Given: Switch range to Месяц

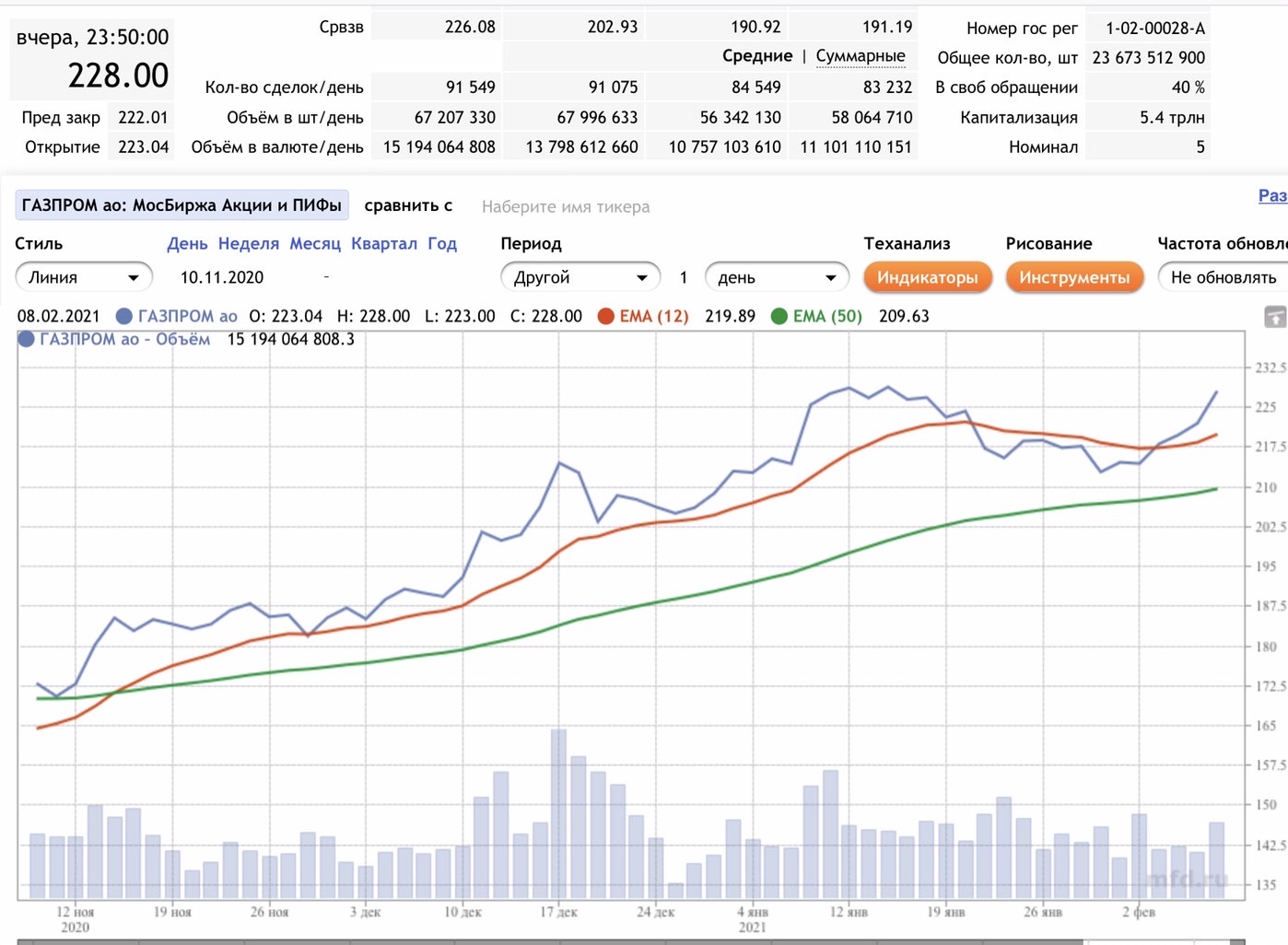Looking at the screenshot, I should [315, 244].
